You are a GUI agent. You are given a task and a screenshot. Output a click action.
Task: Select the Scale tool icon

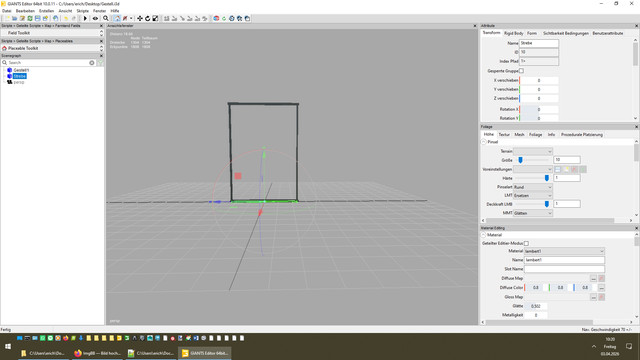tap(155, 18)
